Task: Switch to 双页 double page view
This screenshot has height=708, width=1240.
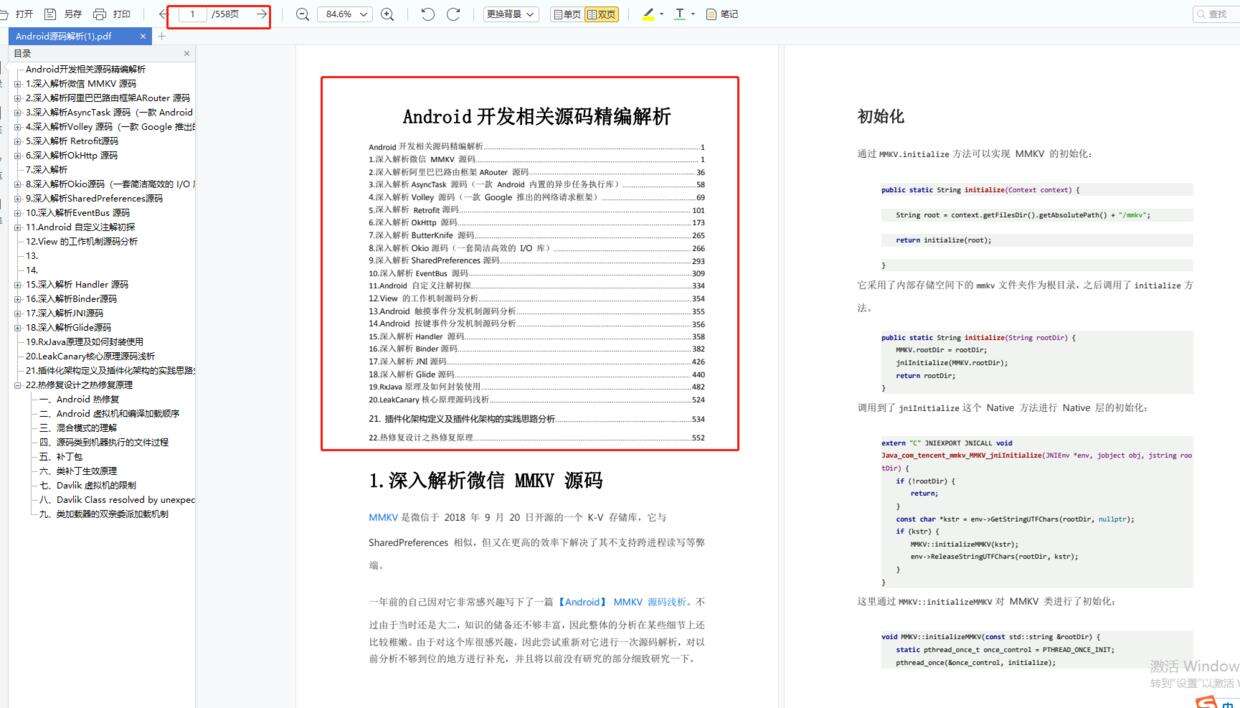Action: pos(601,14)
